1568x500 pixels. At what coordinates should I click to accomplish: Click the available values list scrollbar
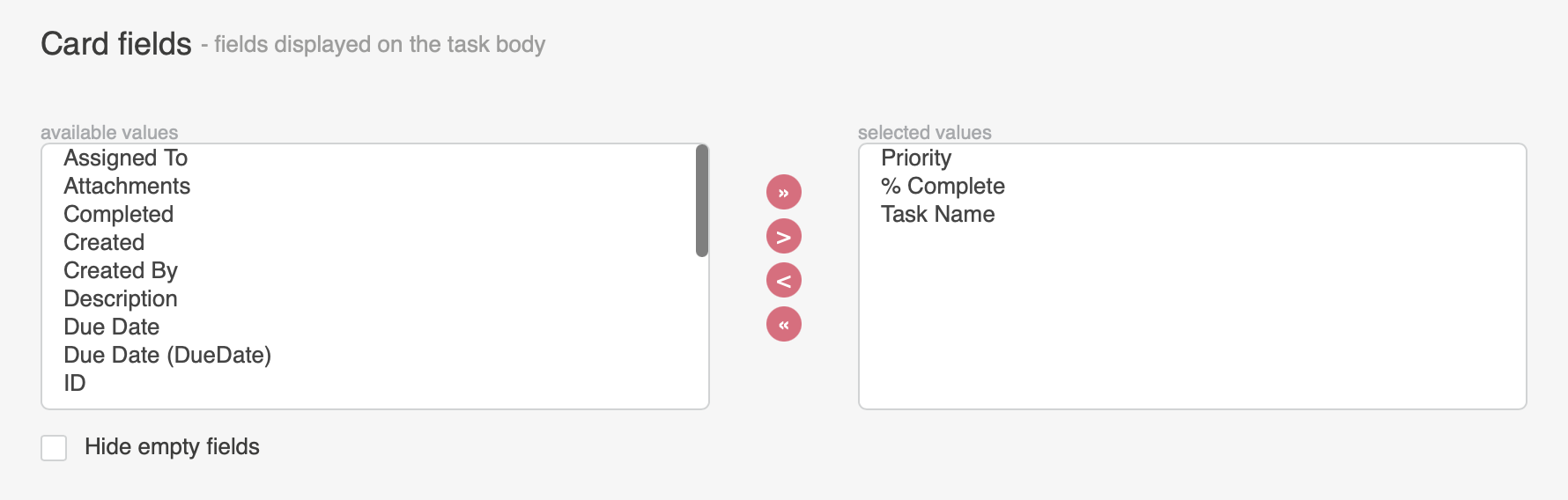(702, 201)
